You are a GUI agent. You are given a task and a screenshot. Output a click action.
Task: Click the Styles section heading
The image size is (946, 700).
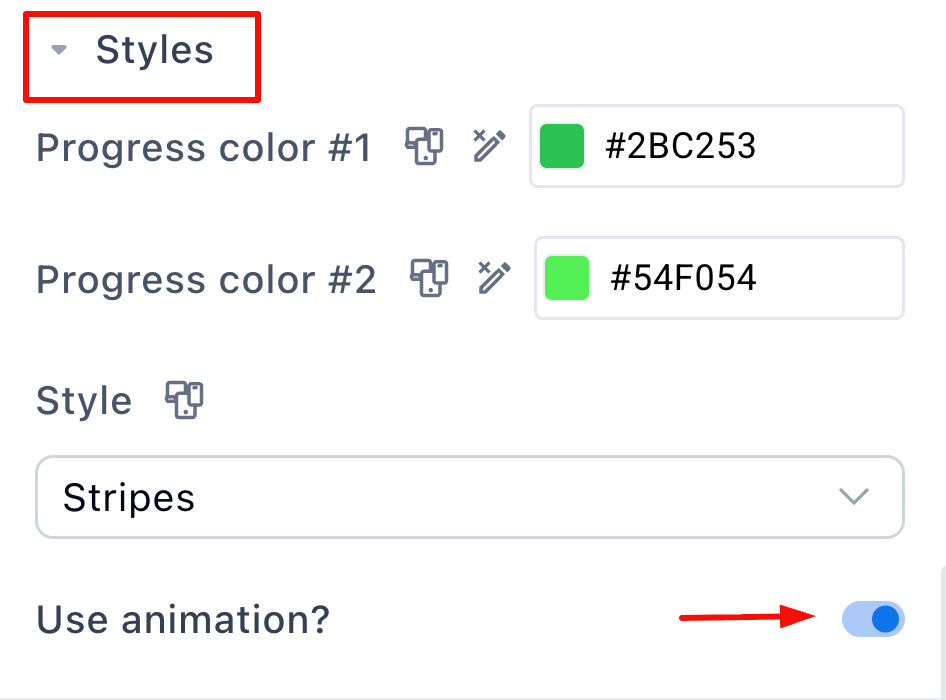tap(154, 49)
